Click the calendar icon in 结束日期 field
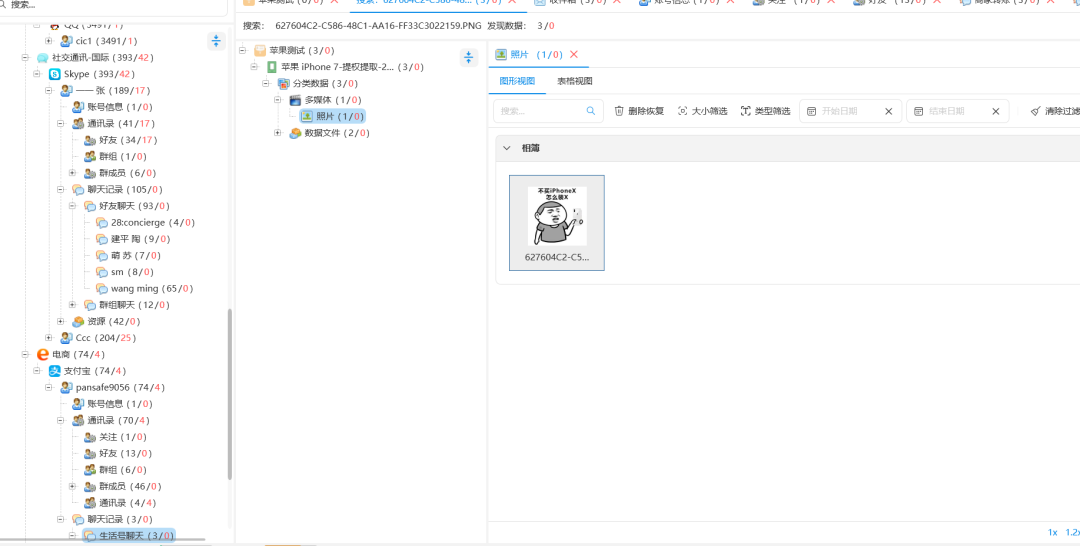Screen dimensions: 1080x546 tap(918, 112)
